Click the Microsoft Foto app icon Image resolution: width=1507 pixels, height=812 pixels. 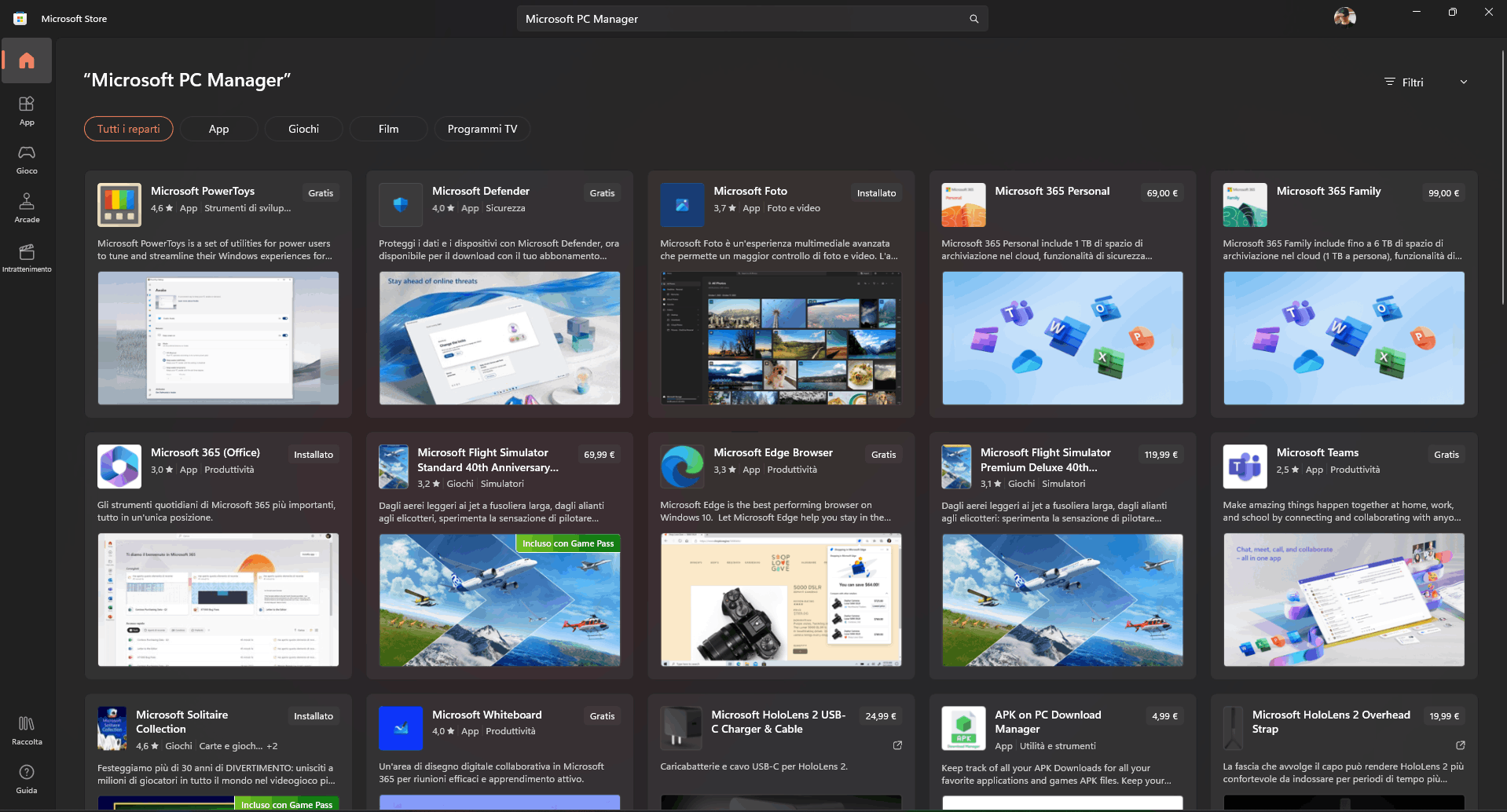coord(682,205)
